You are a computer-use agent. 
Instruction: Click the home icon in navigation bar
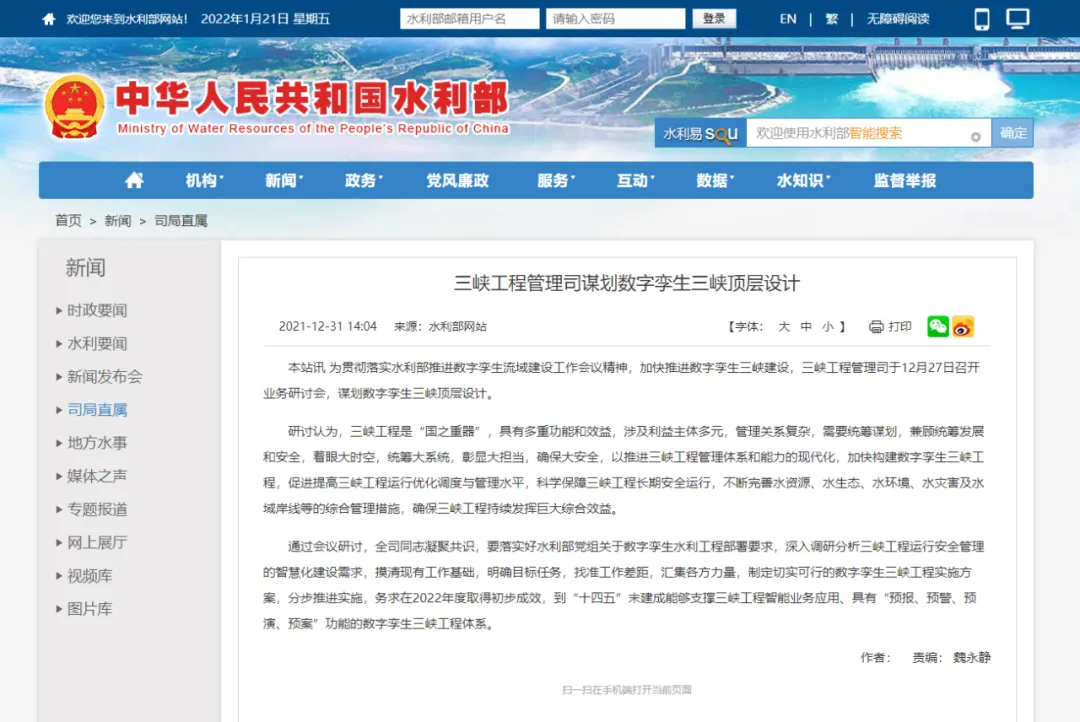pyautogui.click(x=135, y=181)
